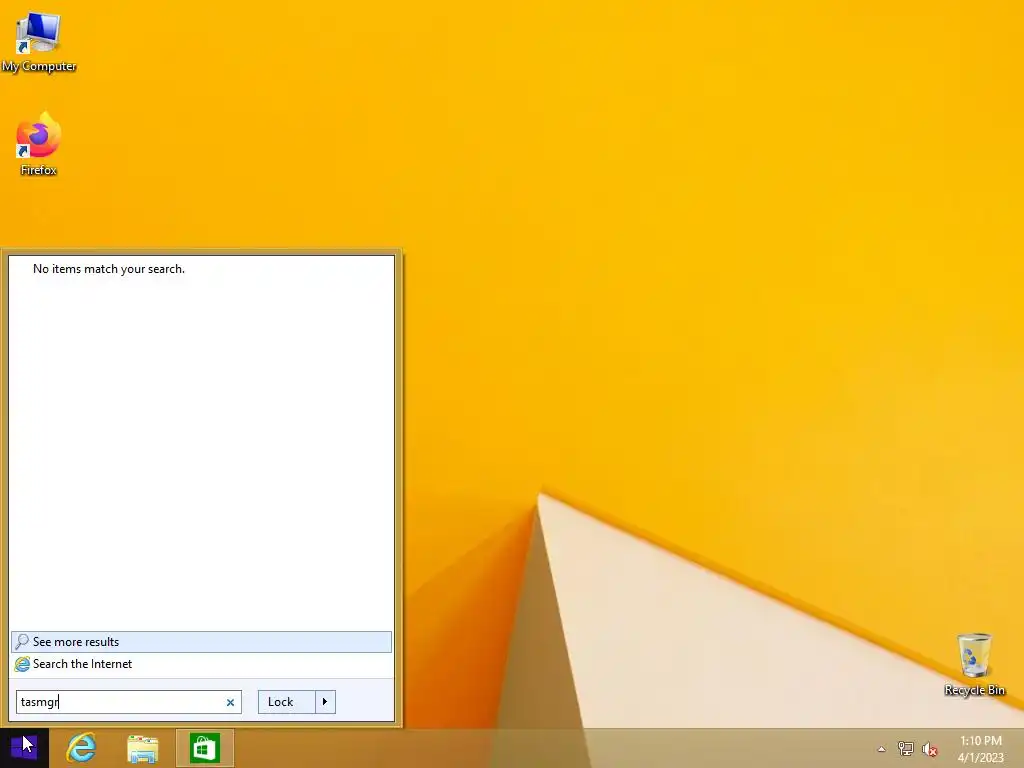Select See more results
This screenshot has width=1024, height=768.
[201, 642]
